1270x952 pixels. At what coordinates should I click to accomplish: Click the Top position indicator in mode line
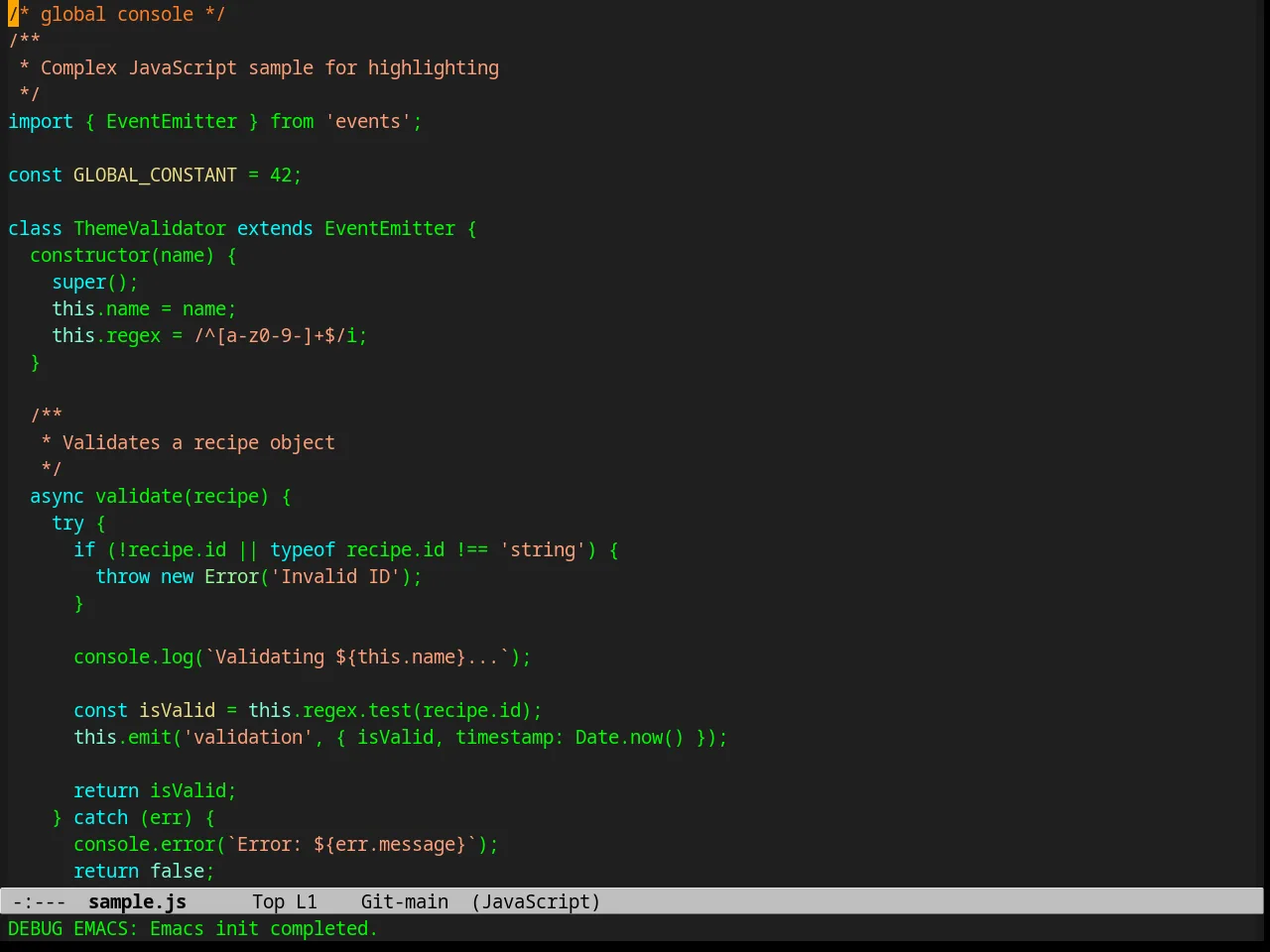pos(268,901)
